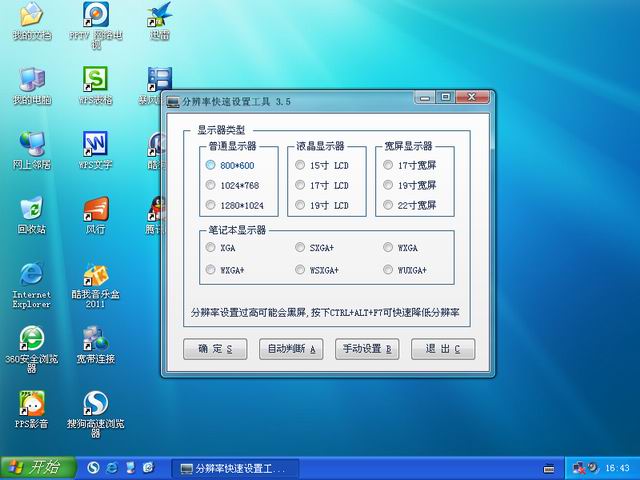Image resolution: width=640 pixels, height=480 pixels.
Task: Select the WSXGA+ notebook display option
Action: pos(300,270)
